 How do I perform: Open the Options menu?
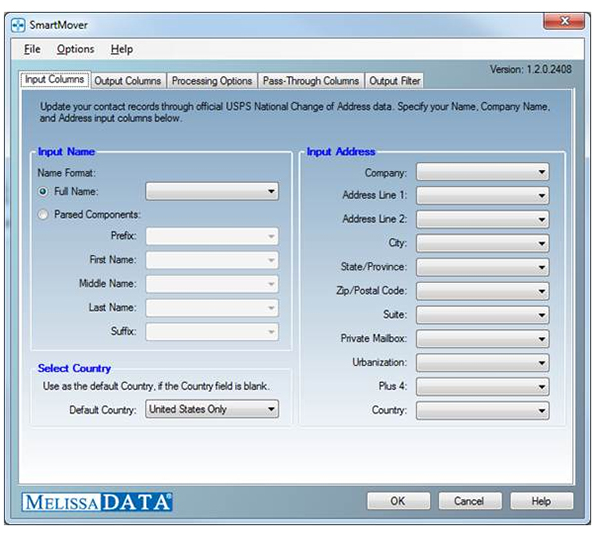tap(75, 49)
